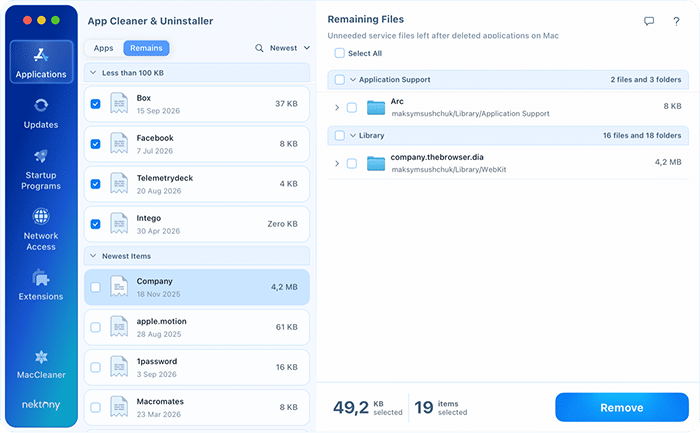
Task: Expand the Arc folder row
Action: (x=337, y=108)
